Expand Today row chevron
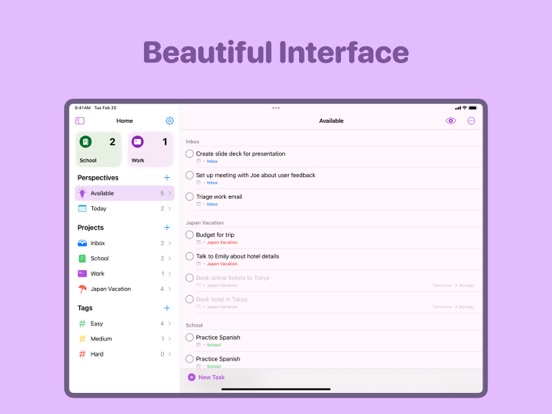This screenshot has height=414, width=552. click(x=170, y=208)
